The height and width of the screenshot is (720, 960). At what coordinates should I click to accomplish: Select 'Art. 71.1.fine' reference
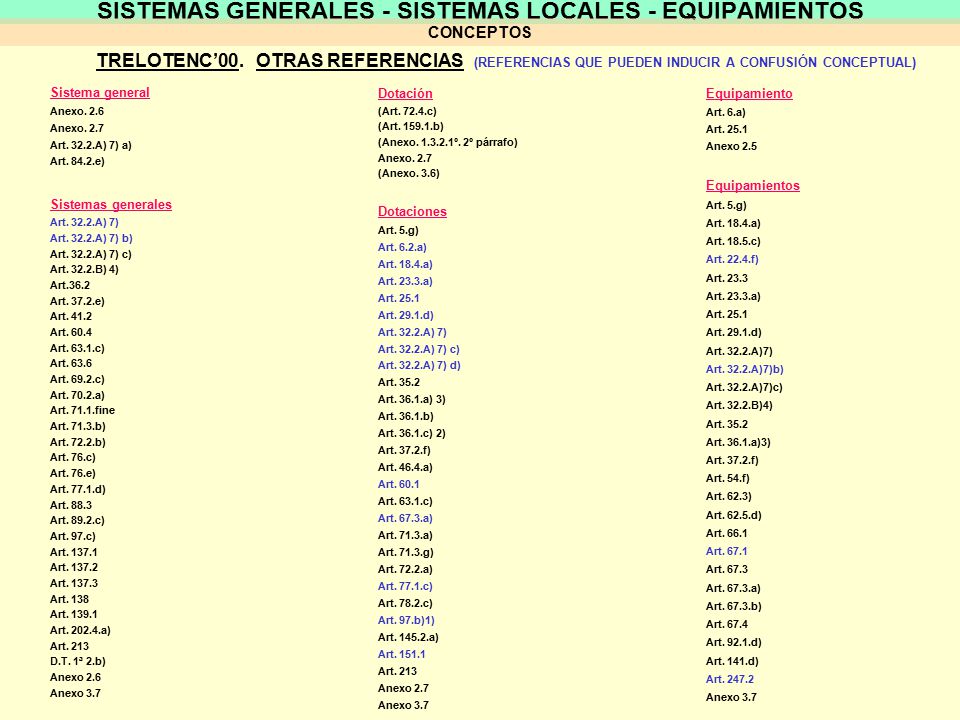coord(83,410)
